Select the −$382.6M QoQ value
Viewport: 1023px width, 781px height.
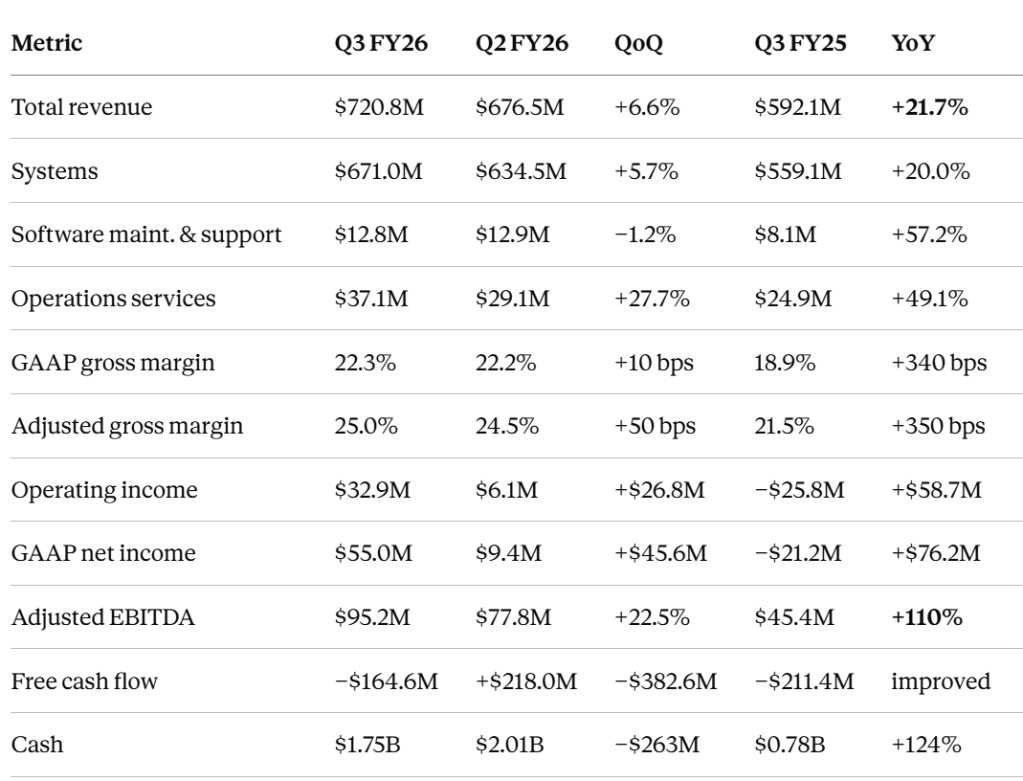(665, 681)
